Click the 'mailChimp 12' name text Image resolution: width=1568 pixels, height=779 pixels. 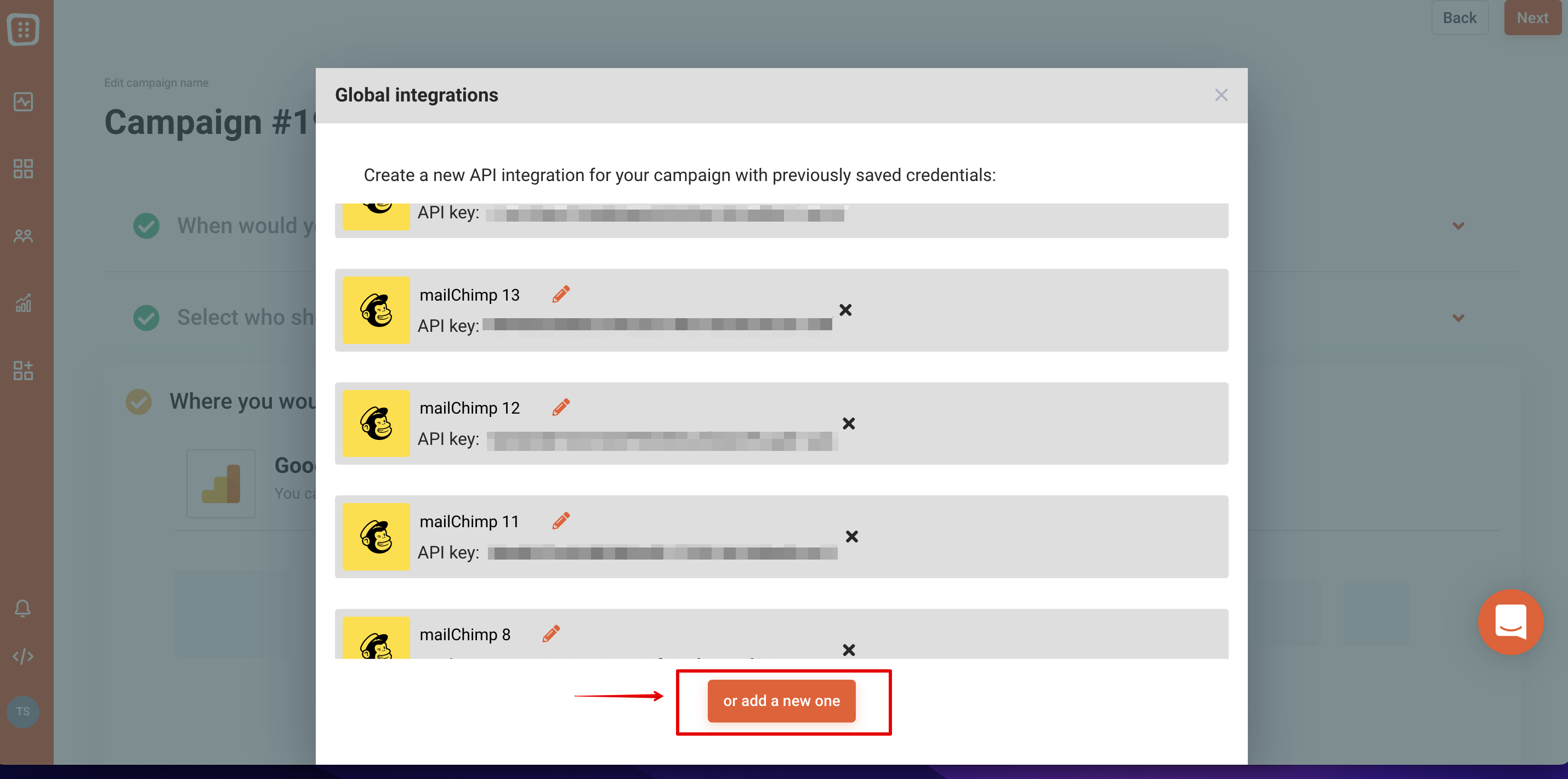(x=469, y=408)
